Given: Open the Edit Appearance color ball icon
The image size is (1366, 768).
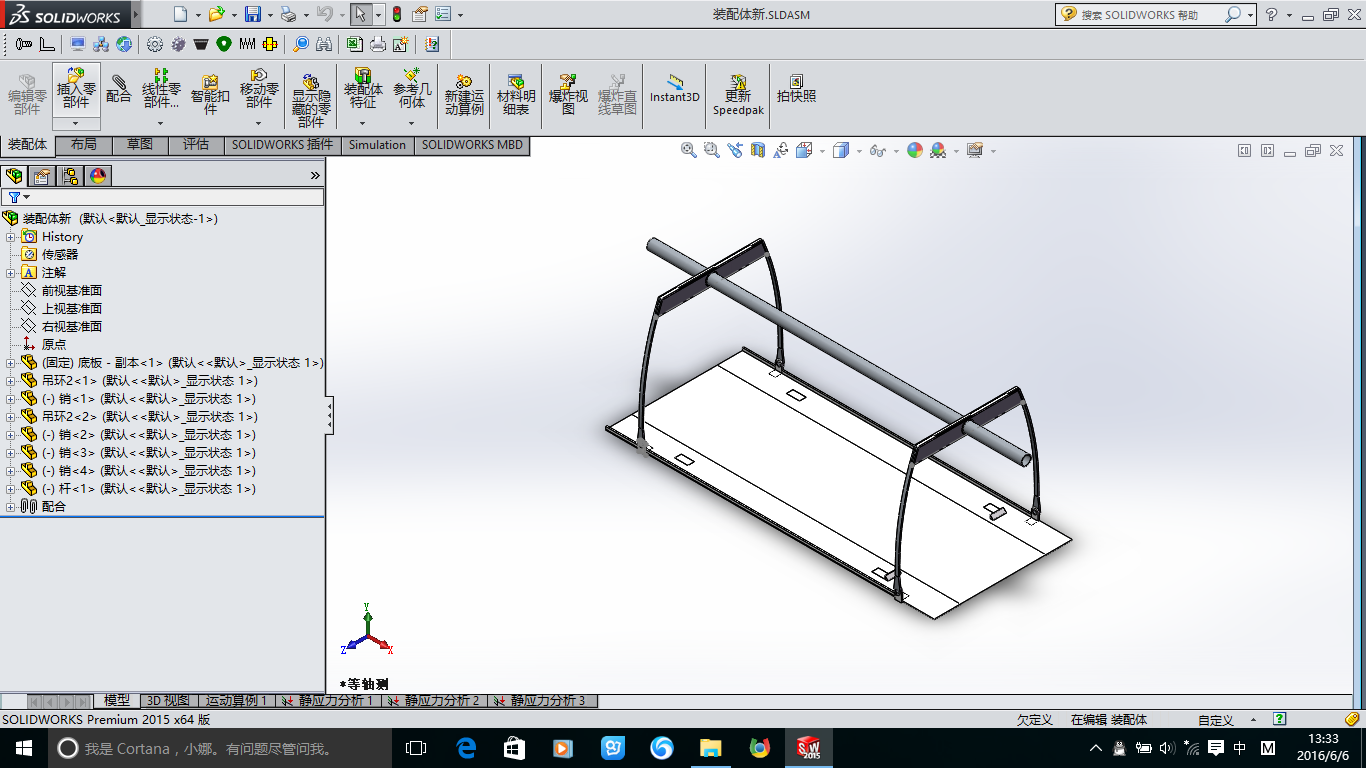Looking at the screenshot, I should click(914, 150).
